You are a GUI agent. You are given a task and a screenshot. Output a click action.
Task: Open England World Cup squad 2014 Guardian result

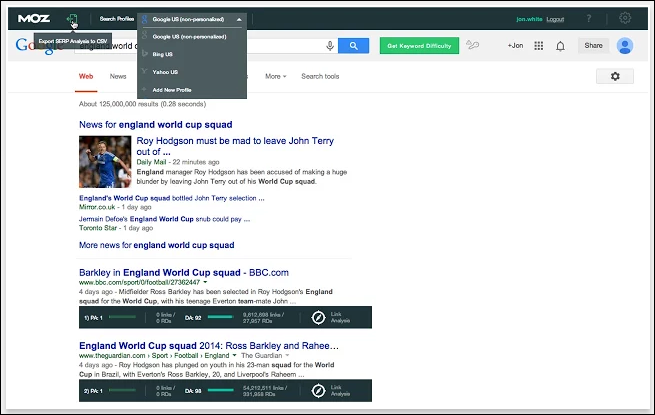coord(209,346)
